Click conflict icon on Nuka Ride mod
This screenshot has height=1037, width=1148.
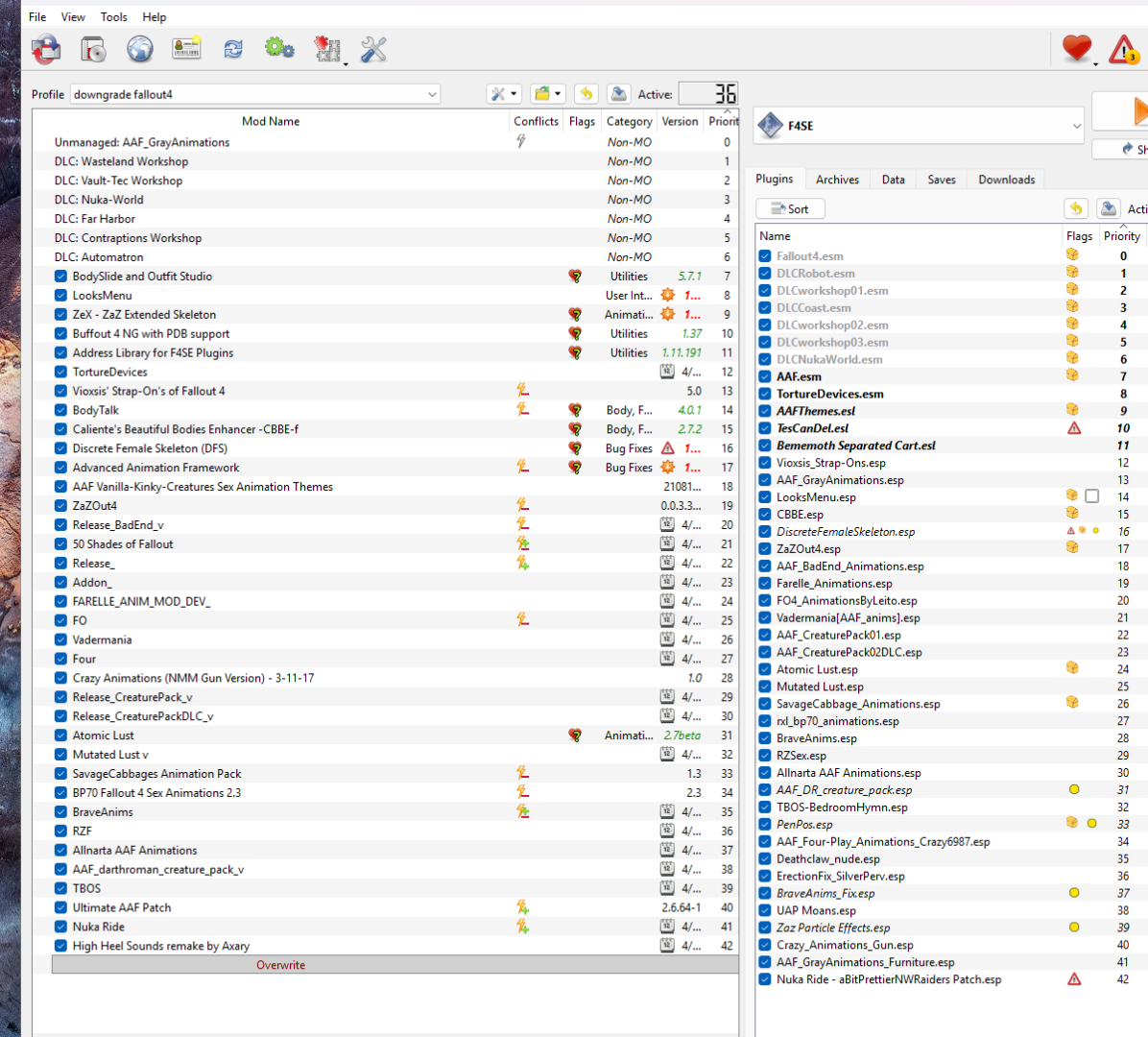(522, 927)
